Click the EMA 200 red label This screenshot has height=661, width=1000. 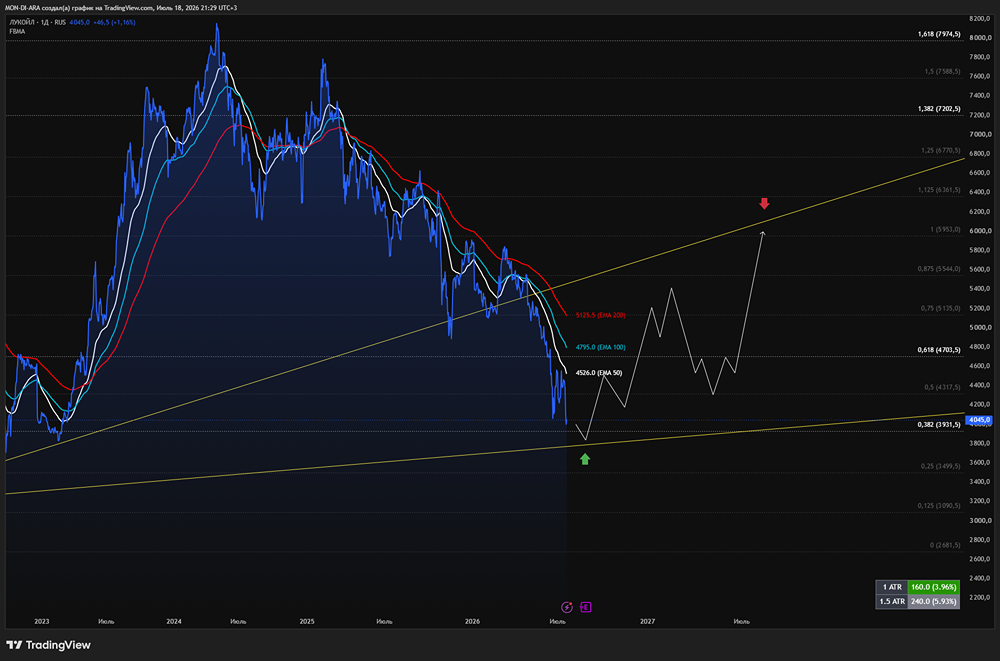coord(600,315)
